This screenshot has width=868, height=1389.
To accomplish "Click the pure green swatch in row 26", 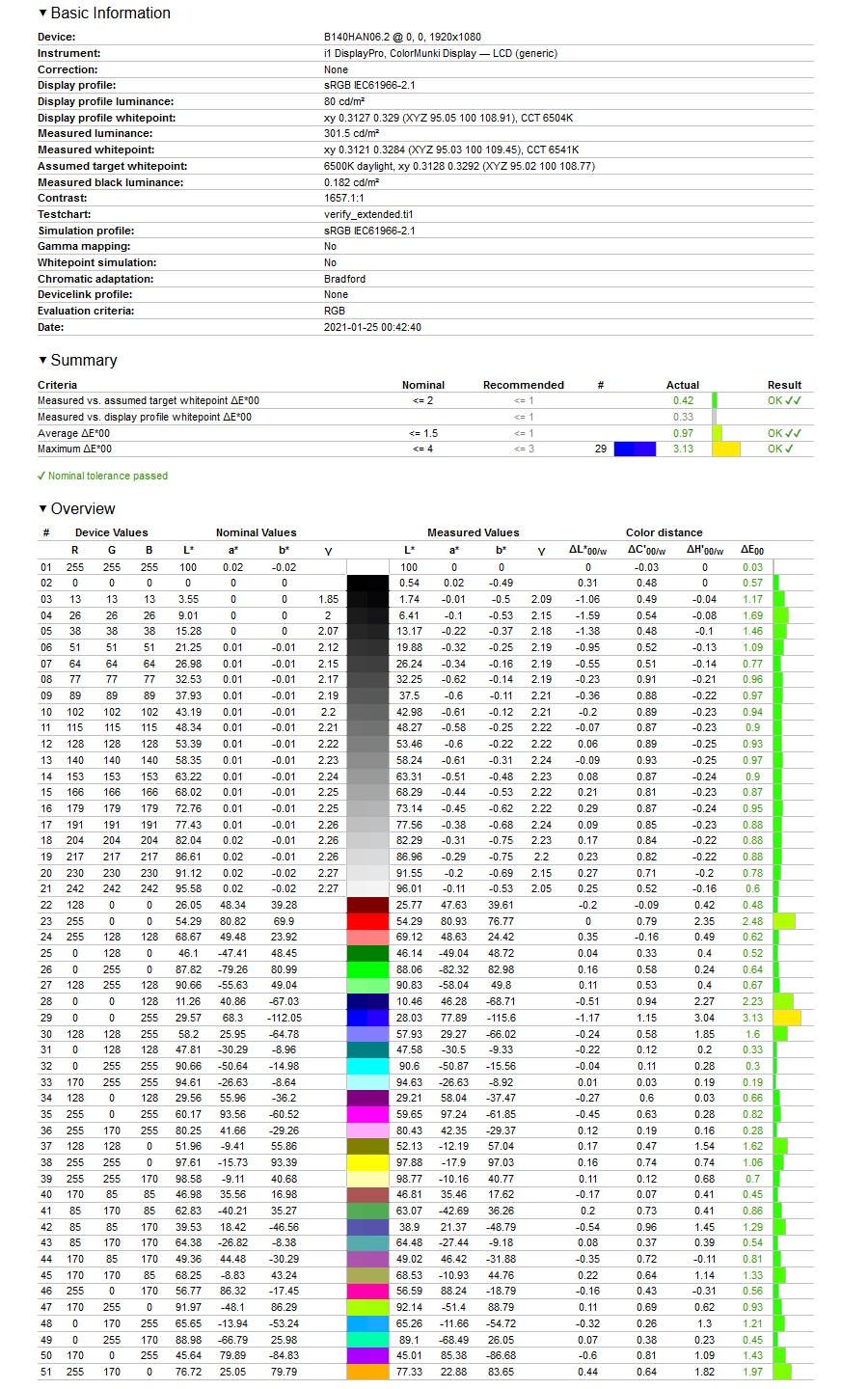I will (367, 969).
